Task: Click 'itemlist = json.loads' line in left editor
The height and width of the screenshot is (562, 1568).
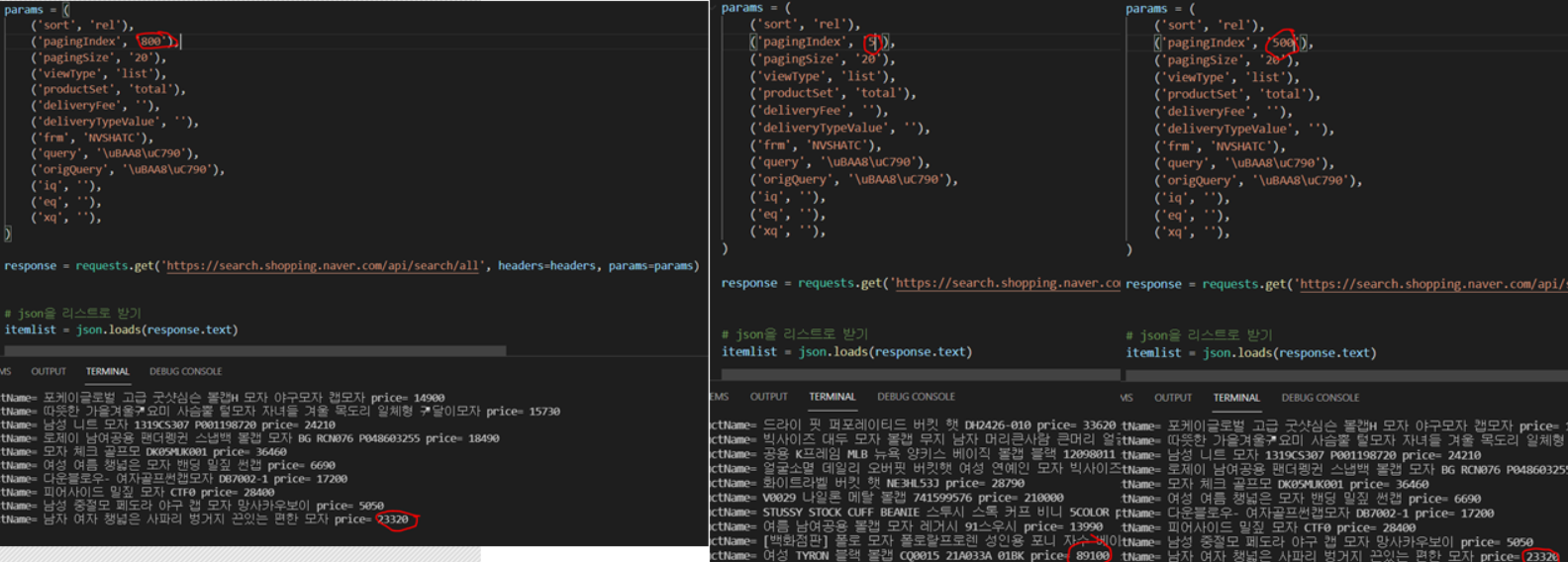Action: (121, 330)
